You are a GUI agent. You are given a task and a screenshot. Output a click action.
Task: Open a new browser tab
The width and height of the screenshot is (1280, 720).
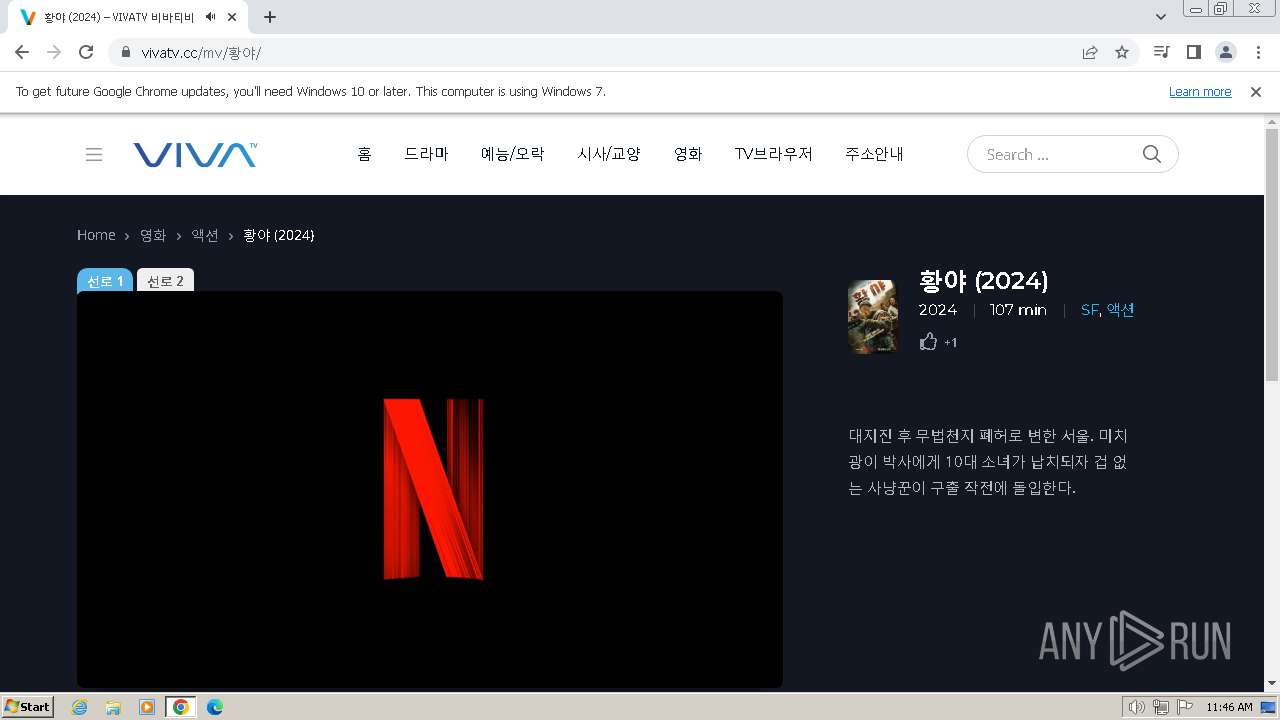(x=270, y=17)
